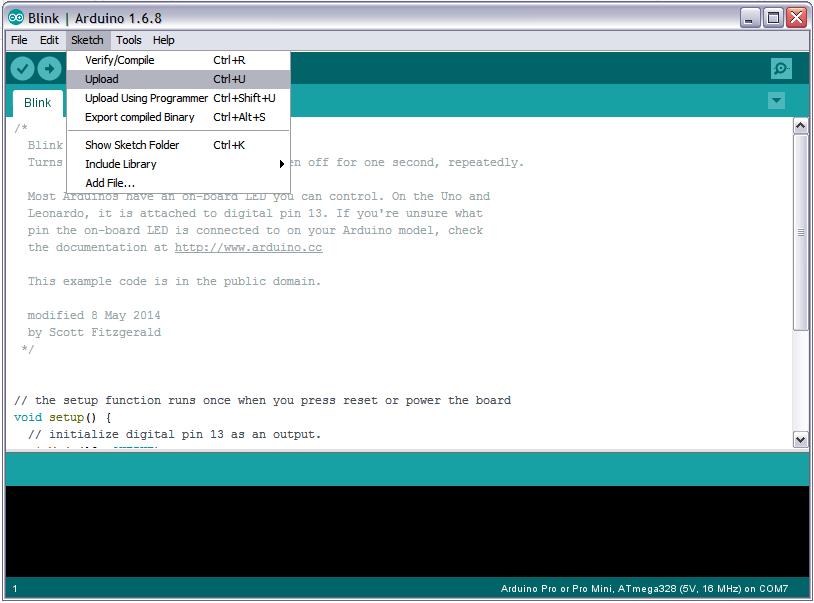Click 'This example code is in the public domain.'
Image resolution: width=814 pixels, height=603 pixels.
tap(174, 282)
